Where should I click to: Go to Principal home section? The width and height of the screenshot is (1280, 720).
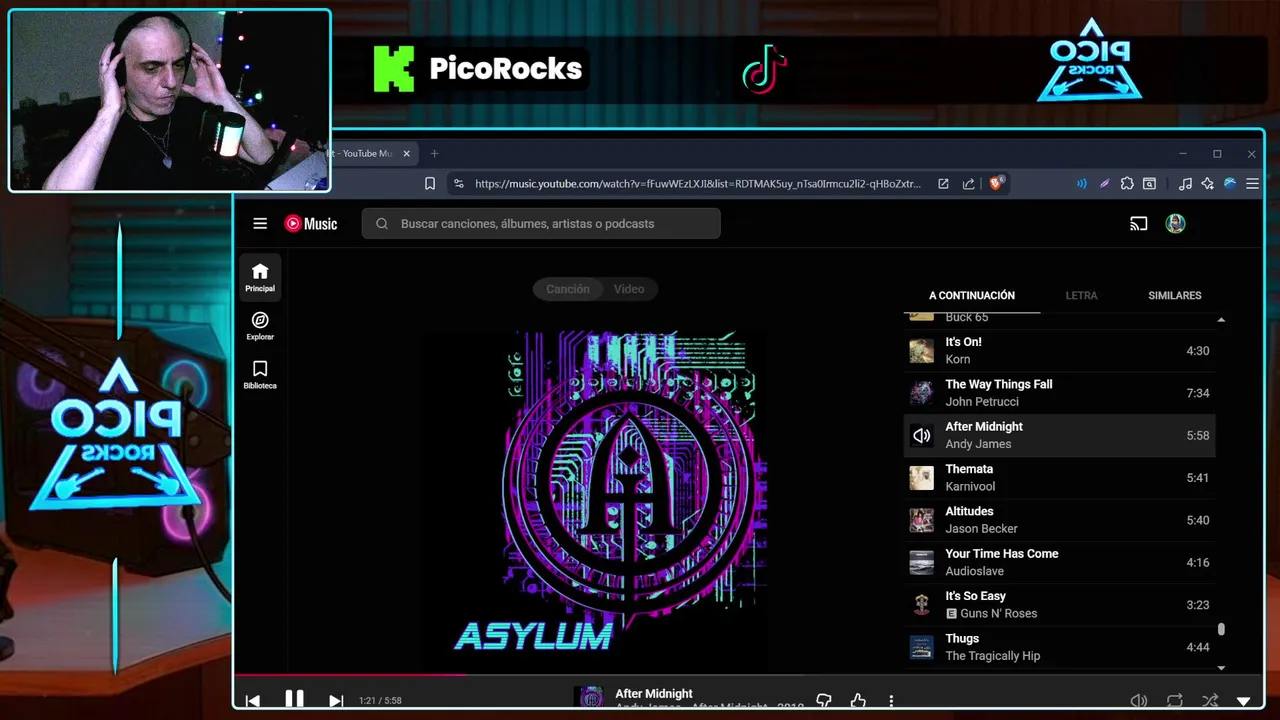coord(260,277)
